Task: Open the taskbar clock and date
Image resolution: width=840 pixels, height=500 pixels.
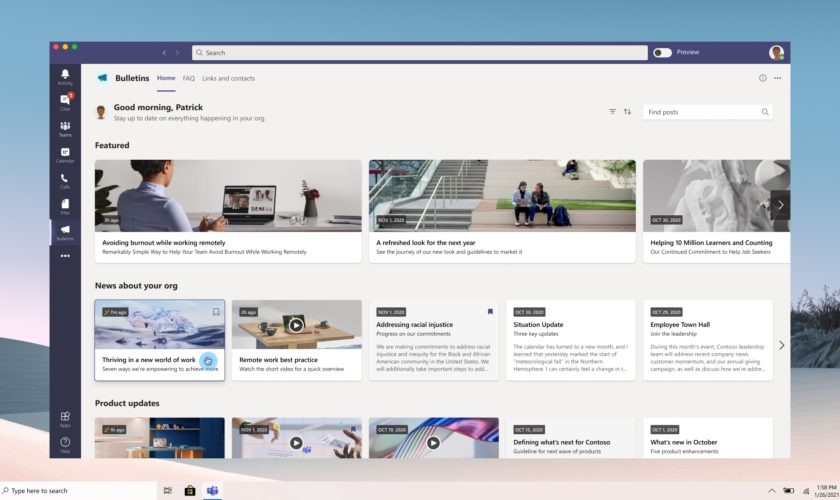Action: pos(826,491)
